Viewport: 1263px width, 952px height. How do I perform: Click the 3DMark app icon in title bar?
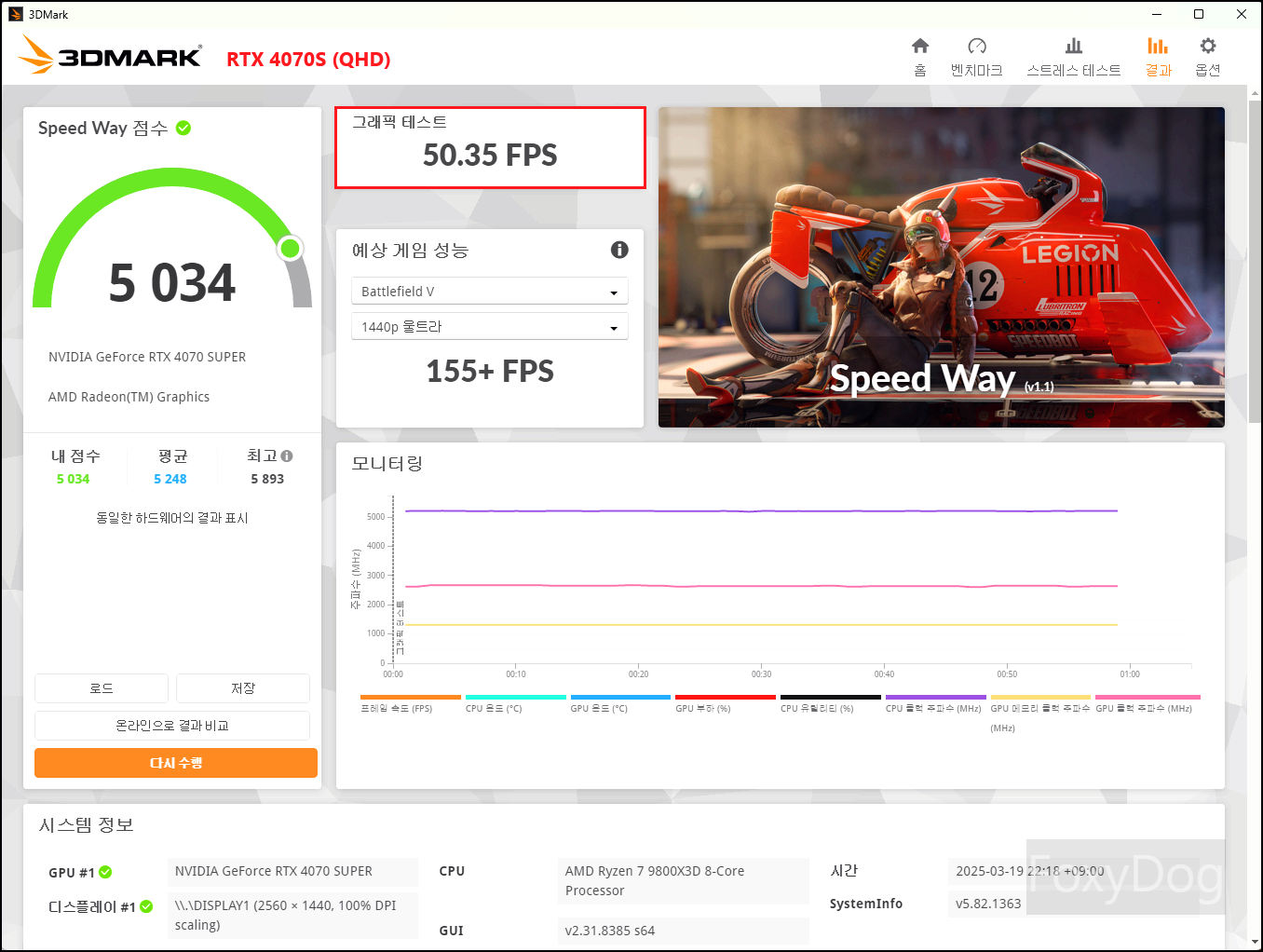[x=15, y=14]
